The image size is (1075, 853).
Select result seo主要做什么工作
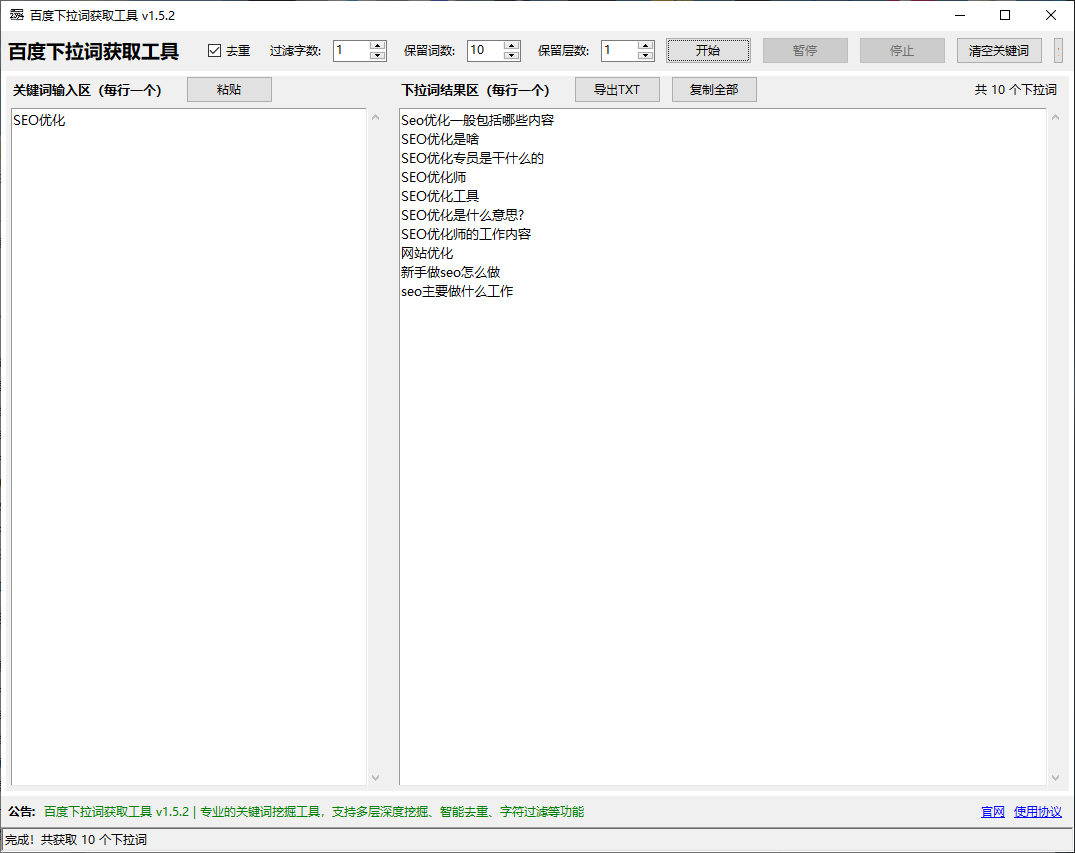457,291
